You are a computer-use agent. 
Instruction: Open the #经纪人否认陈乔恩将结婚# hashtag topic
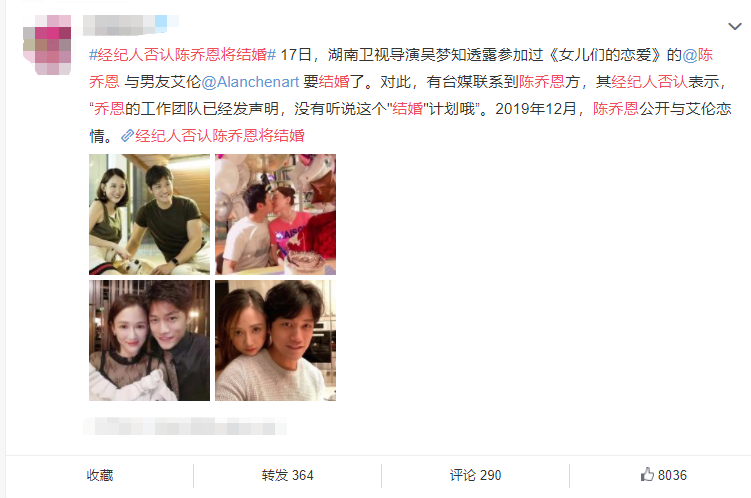pyautogui.click(x=182, y=55)
